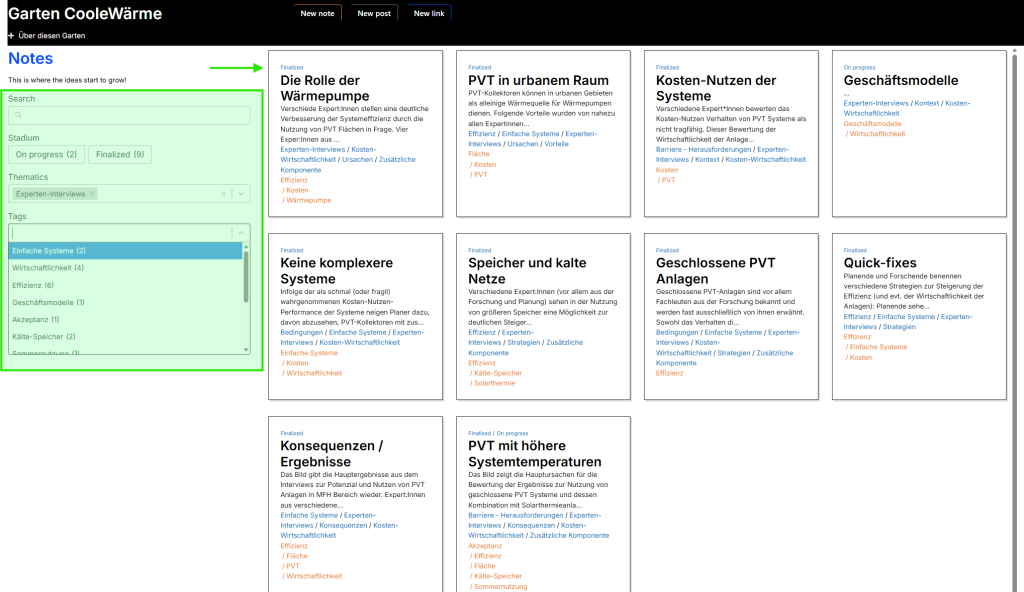Screen dimensions: 1024x592
Task: Select 'Effizienz (6)' tag option
Action: [x=125, y=286]
